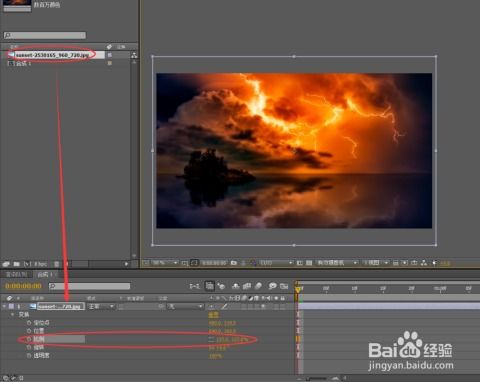Viewport: 480px width, 382px height.
Task: Create a new composition from Project panel
Action: click(x=27, y=264)
